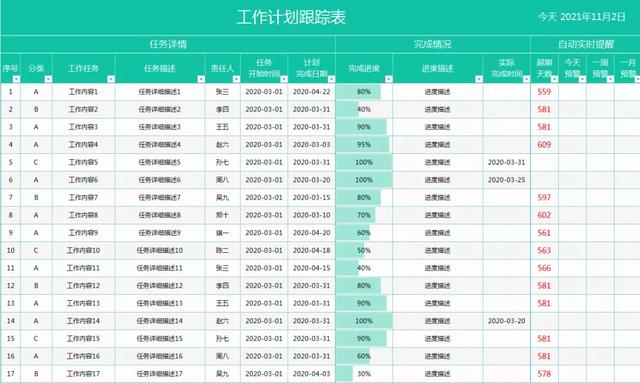Open the 今天预警 filter dropdown

[582, 79]
